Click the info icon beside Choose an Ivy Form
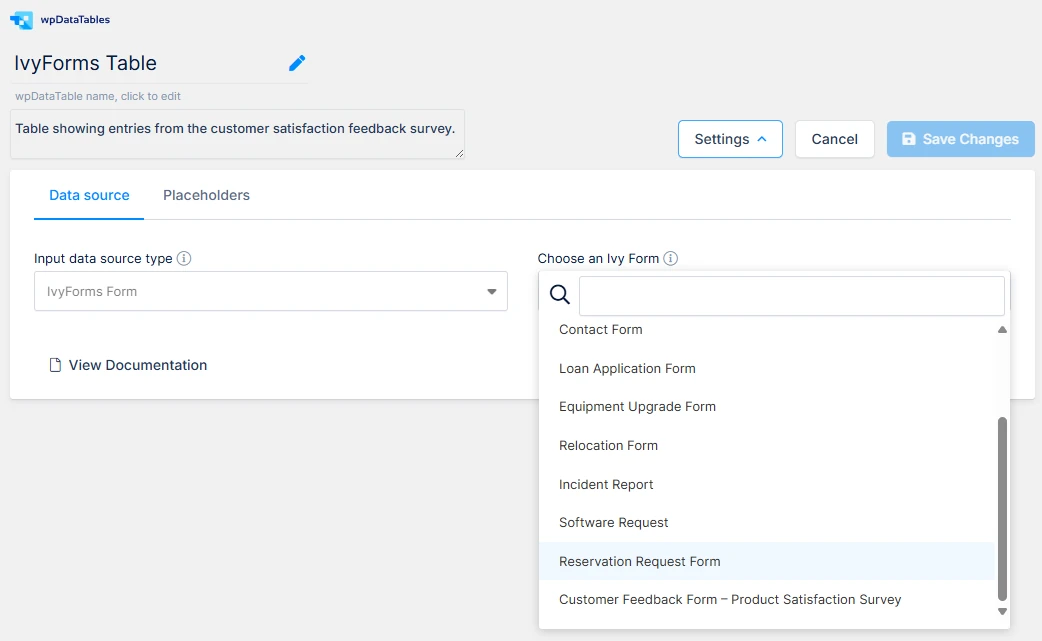Screen dimensions: 1042x641 coord(670,258)
